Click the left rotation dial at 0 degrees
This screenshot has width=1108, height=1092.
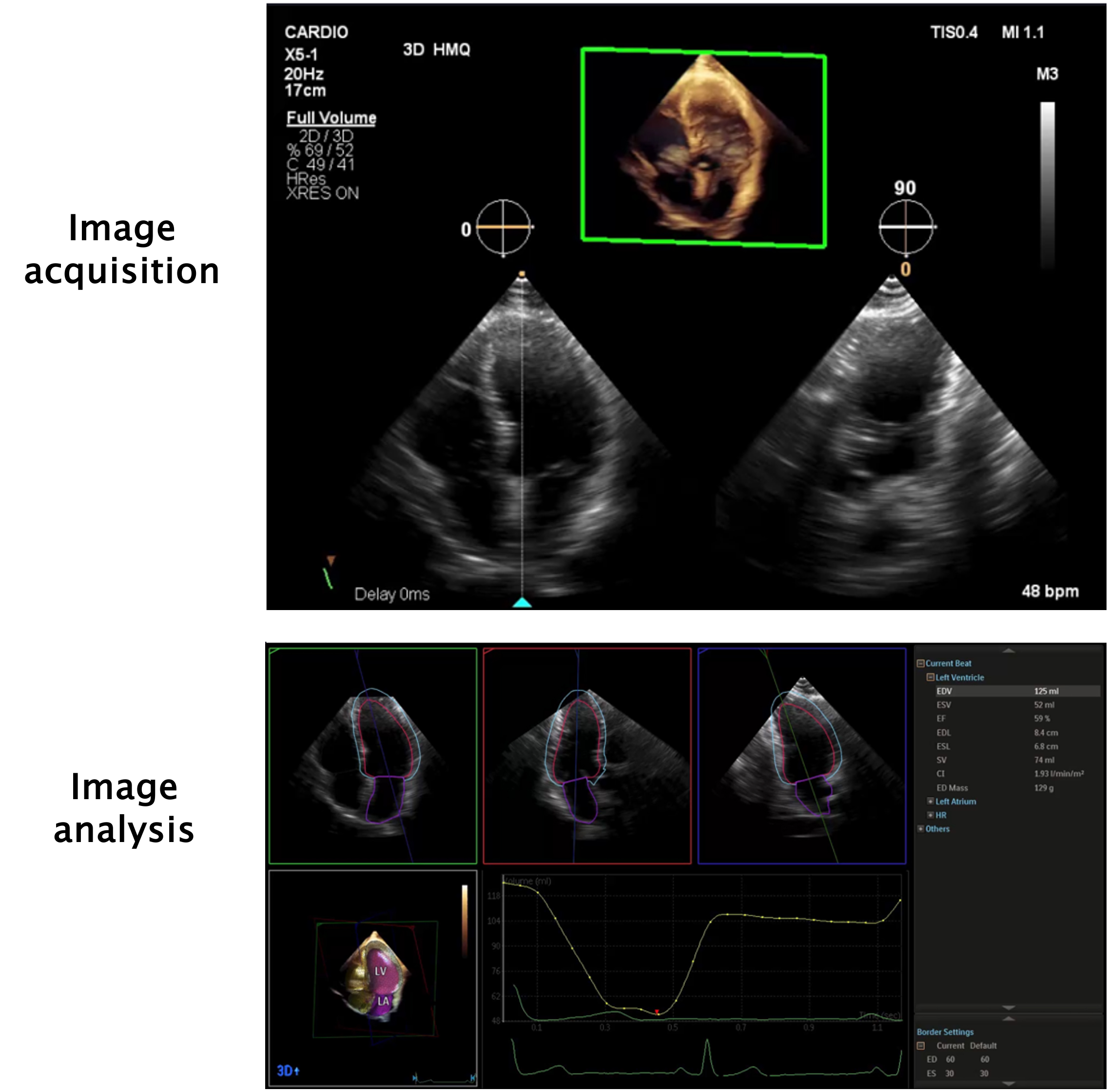(504, 228)
